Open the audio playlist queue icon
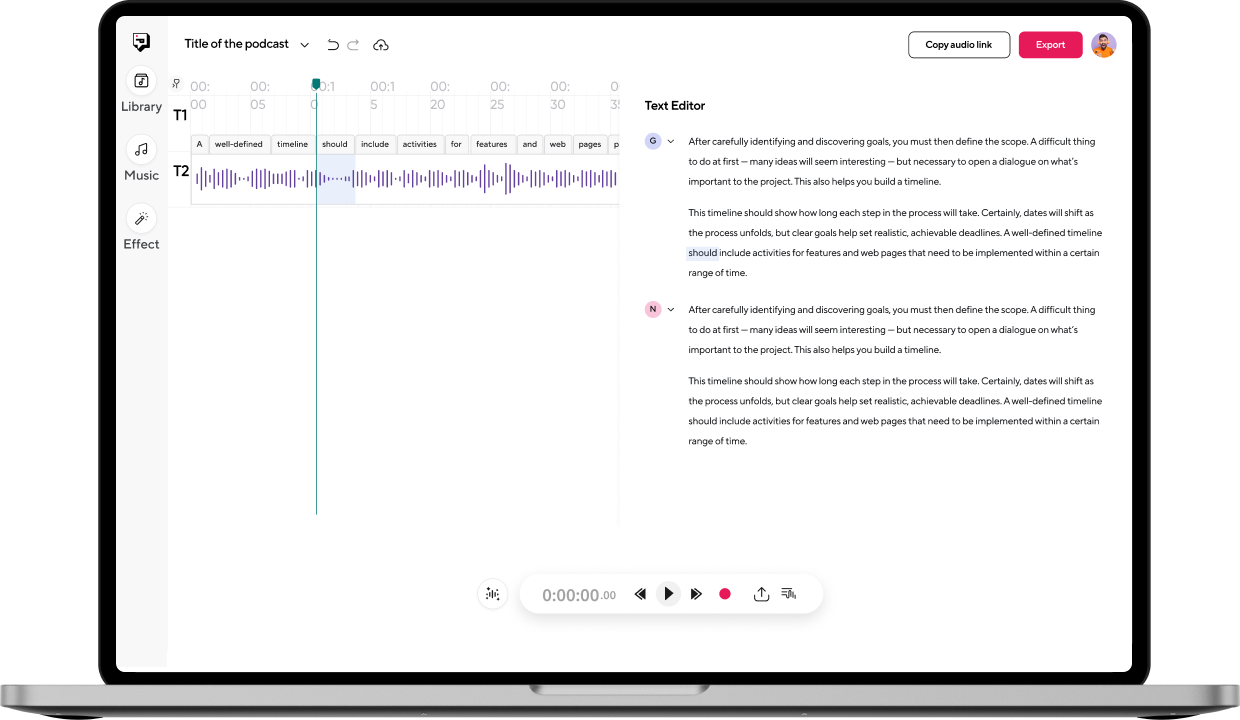Screen dimensions: 1240x720 tap(789, 594)
